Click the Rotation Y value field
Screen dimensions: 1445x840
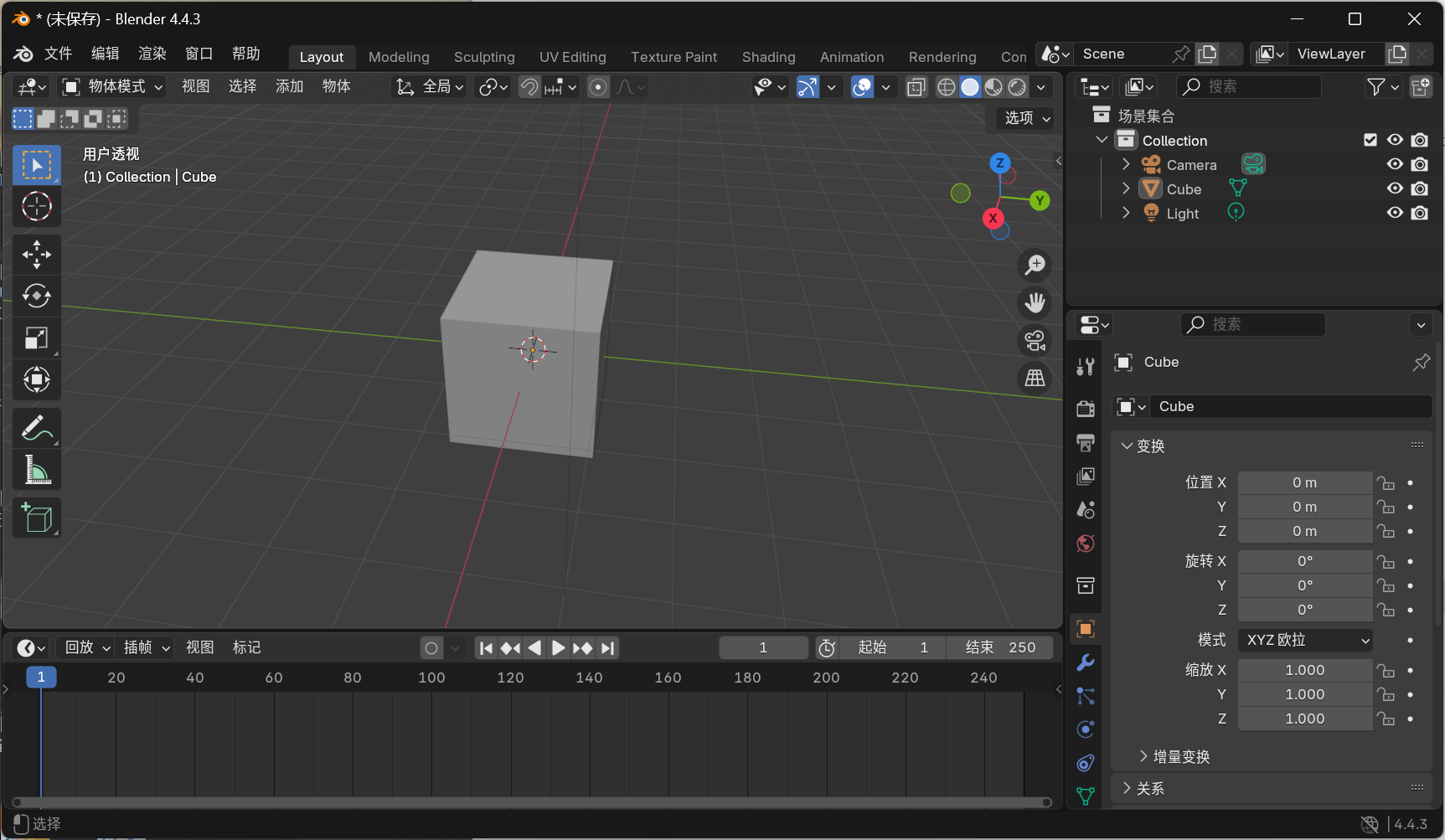(x=1305, y=585)
